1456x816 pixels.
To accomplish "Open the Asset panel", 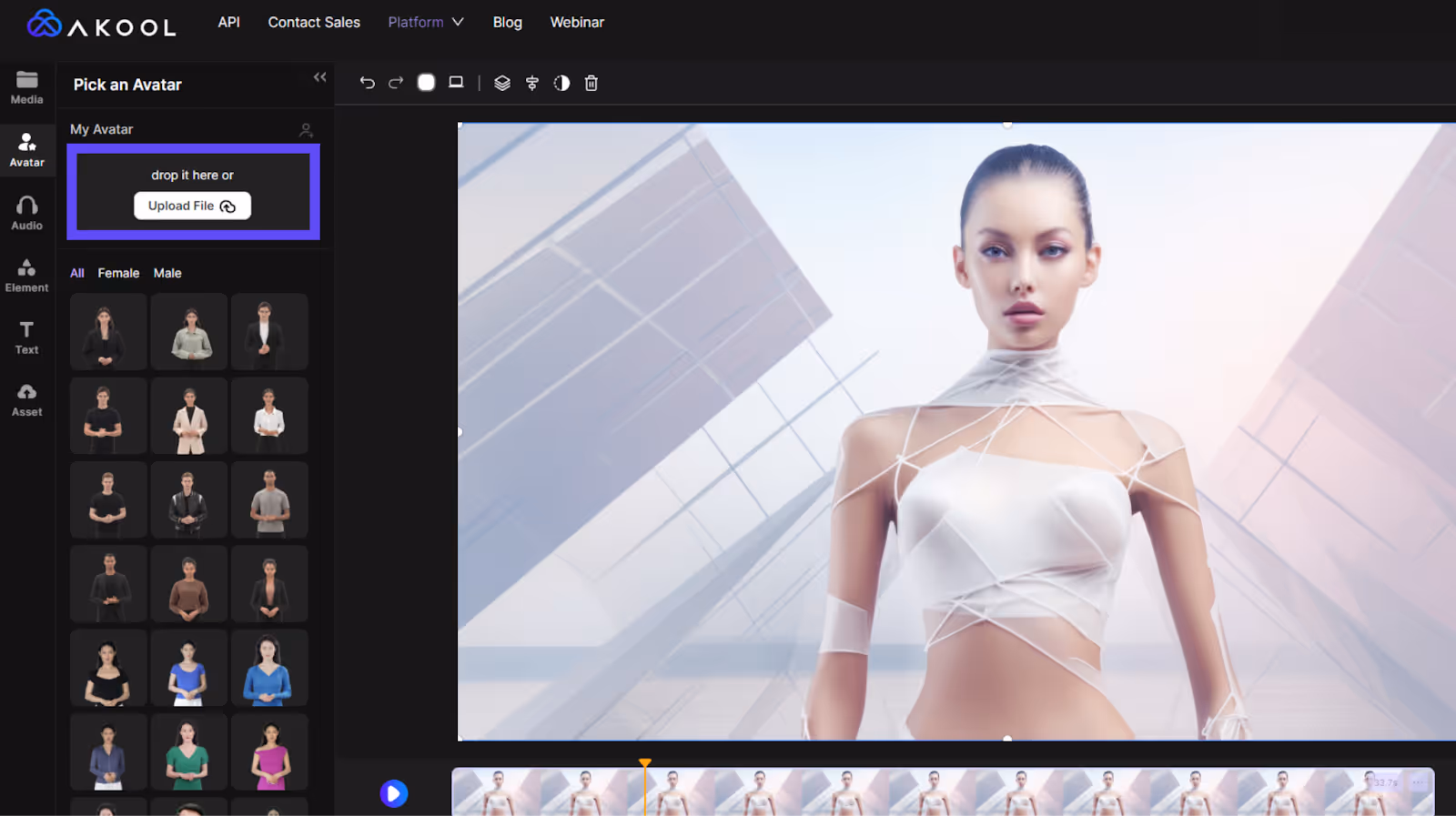I will (x=27, y=400).
